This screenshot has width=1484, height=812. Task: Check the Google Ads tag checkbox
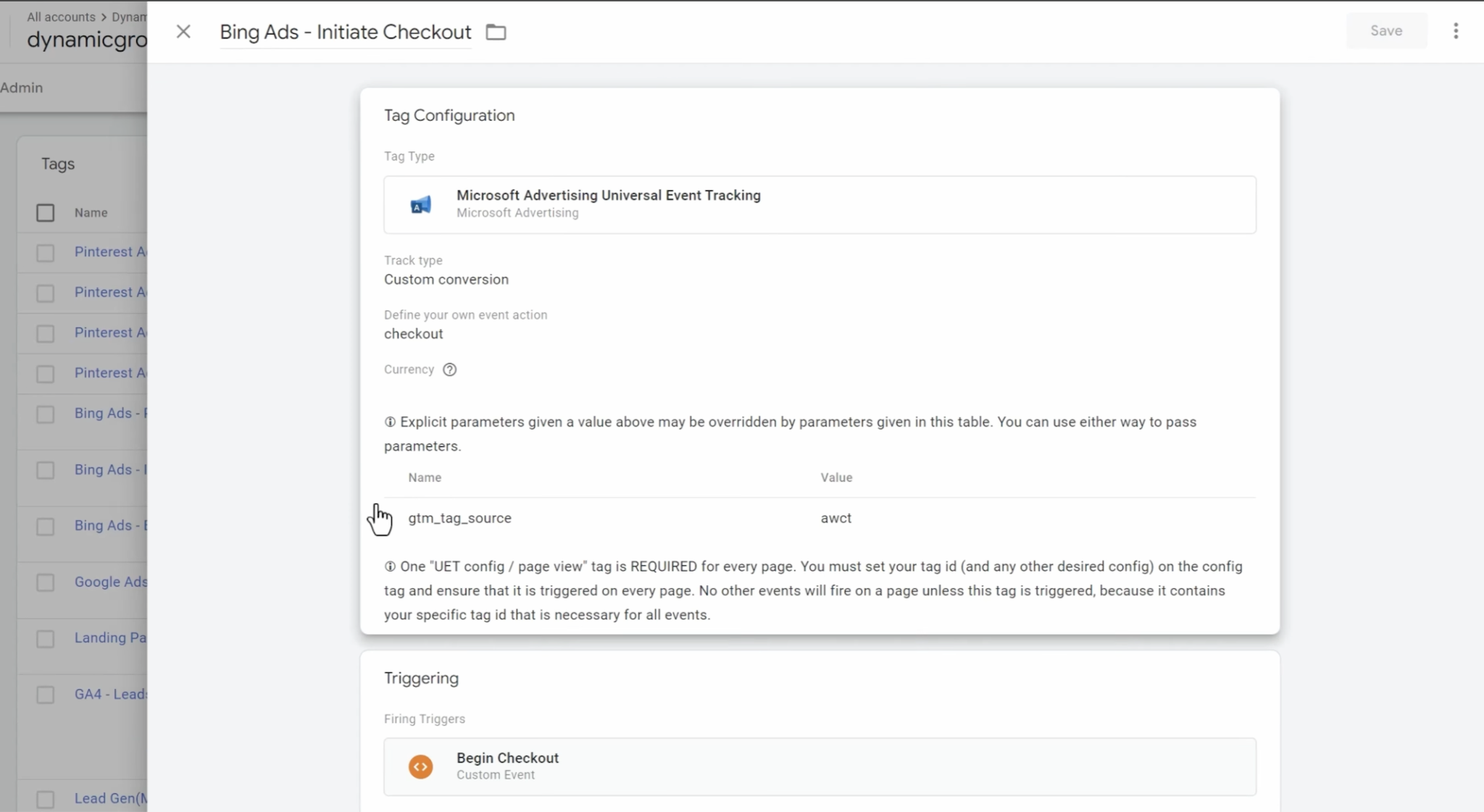(45, 582)
